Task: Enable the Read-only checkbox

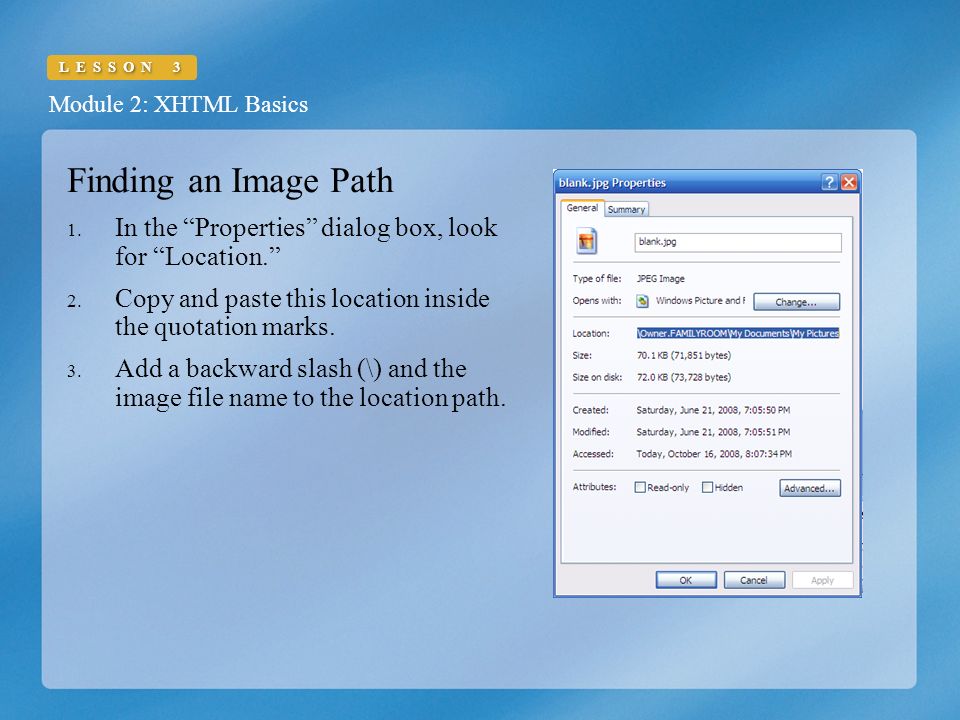Action: (x=640, y=487)
